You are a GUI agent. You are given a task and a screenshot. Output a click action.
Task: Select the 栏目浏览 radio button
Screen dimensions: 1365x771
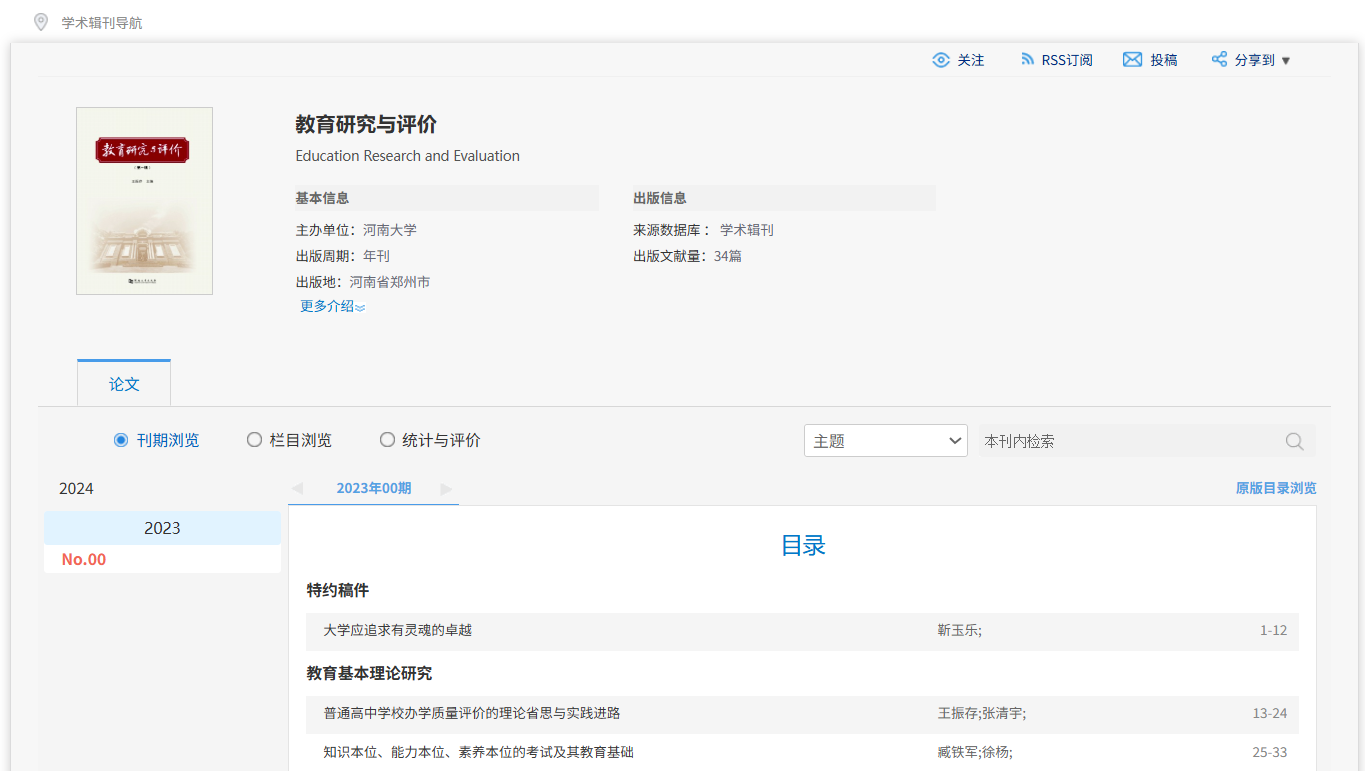pos(254,440)
